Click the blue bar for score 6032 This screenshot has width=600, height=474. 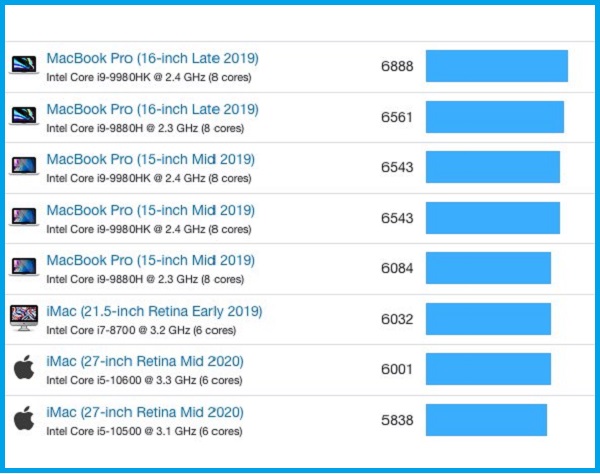tap(488, 318)
